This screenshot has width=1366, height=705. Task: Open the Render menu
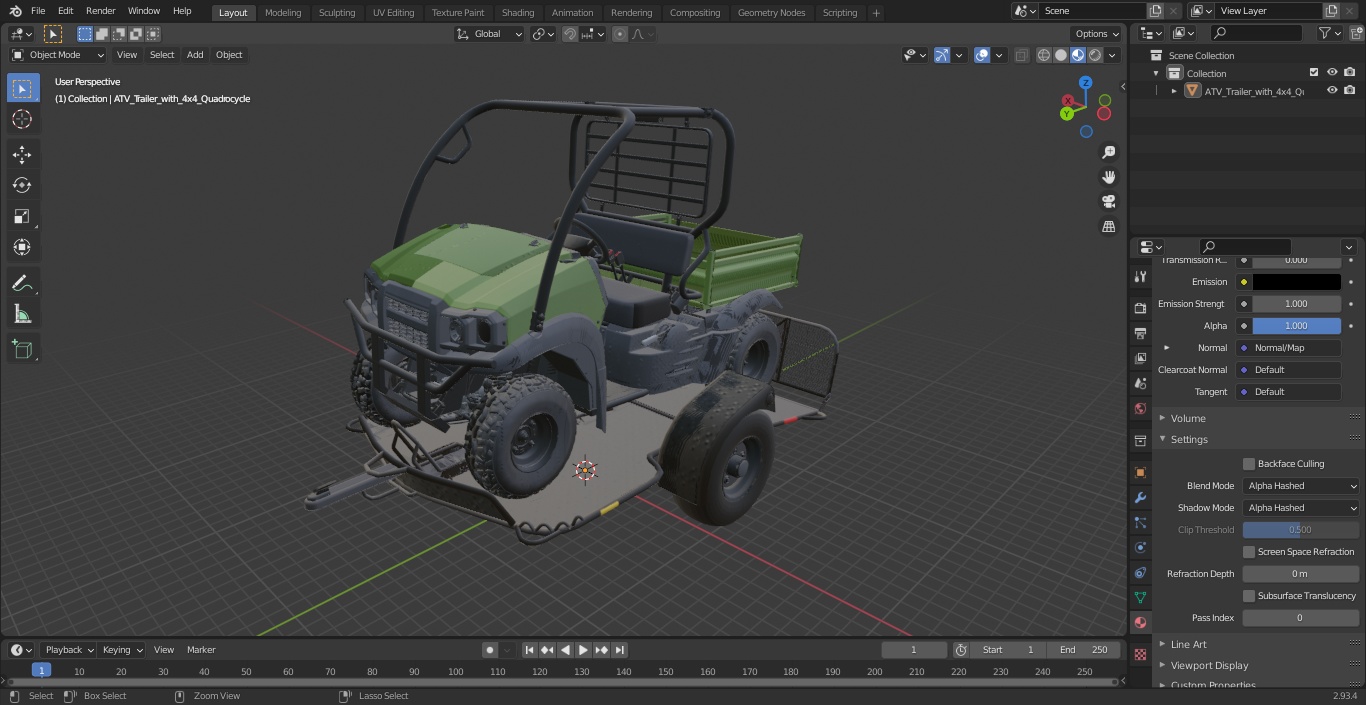[x=100, y=11]
